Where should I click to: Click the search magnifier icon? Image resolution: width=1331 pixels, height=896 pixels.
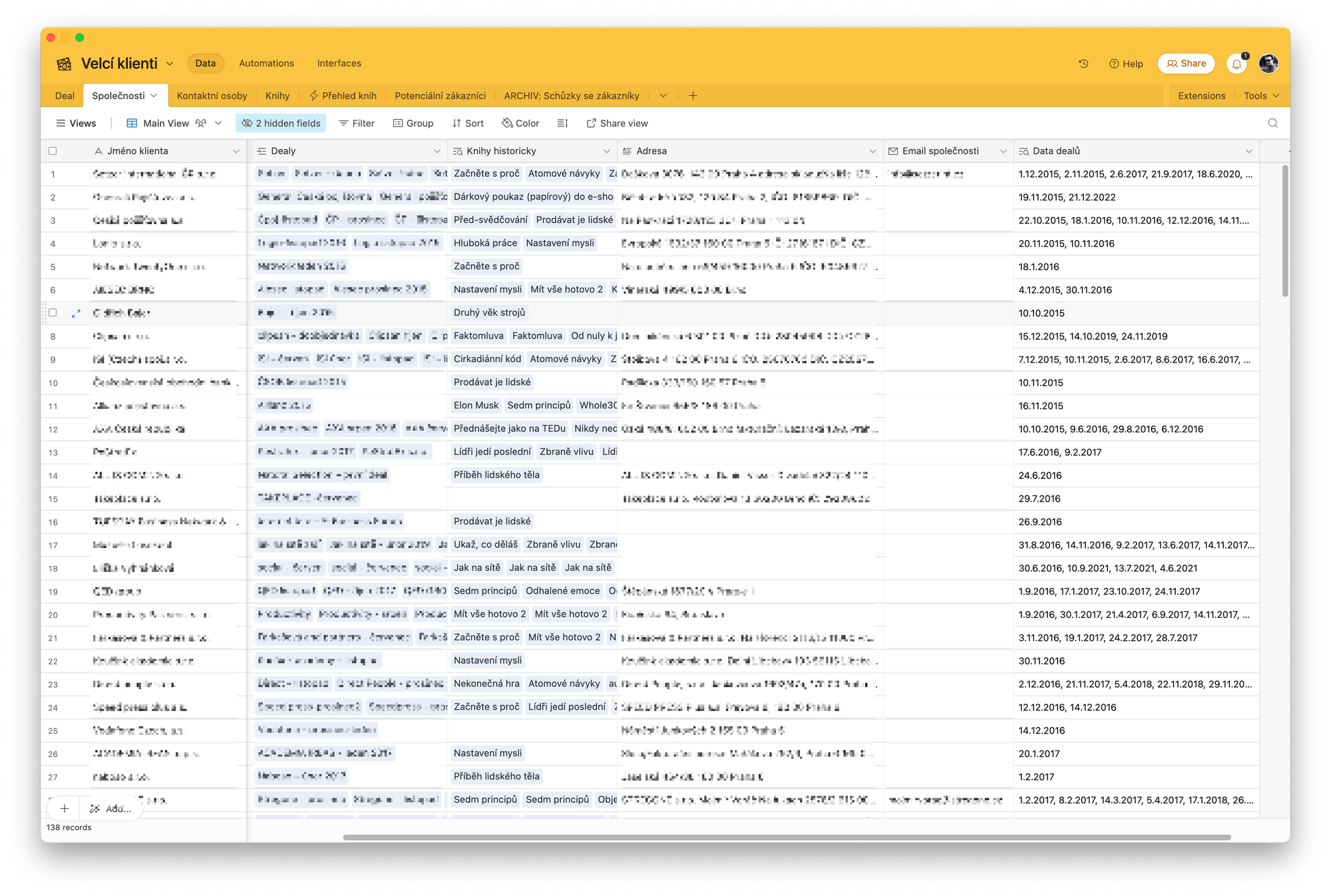pyautogui.click(x=1272, y=123)
